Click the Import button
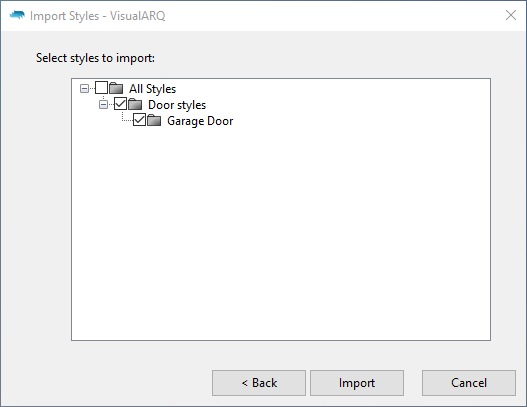 [357, 383]
